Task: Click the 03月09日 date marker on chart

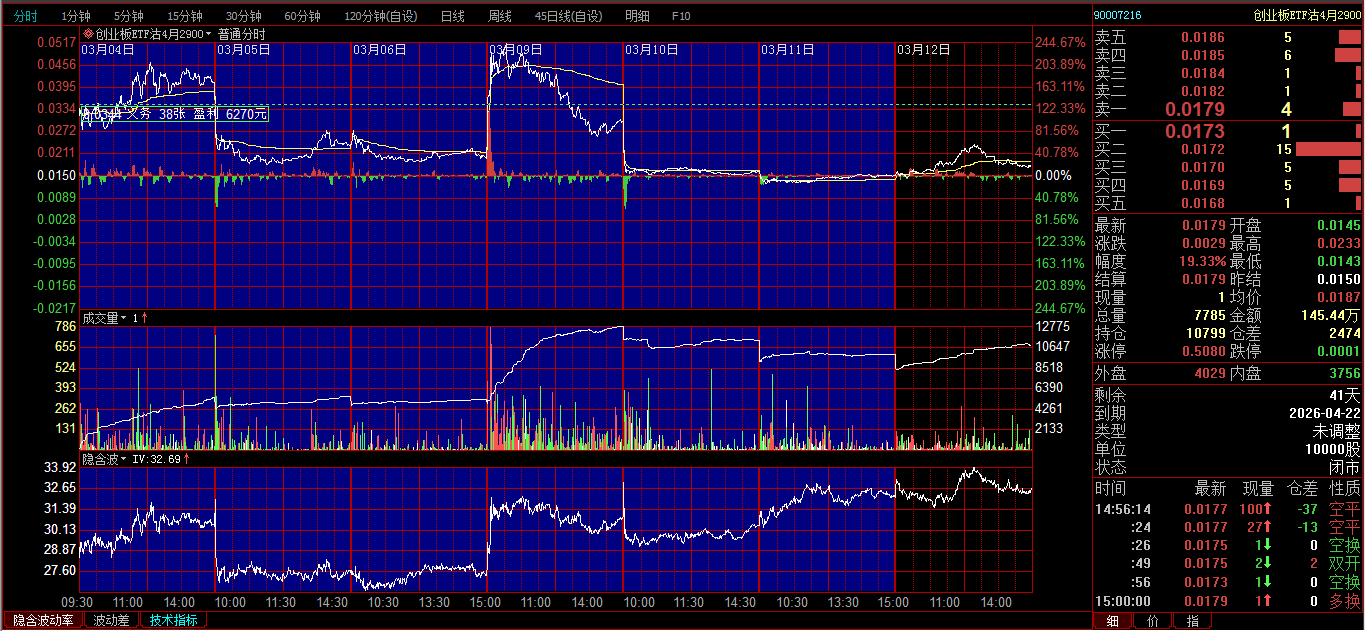Action: point(516,49)
